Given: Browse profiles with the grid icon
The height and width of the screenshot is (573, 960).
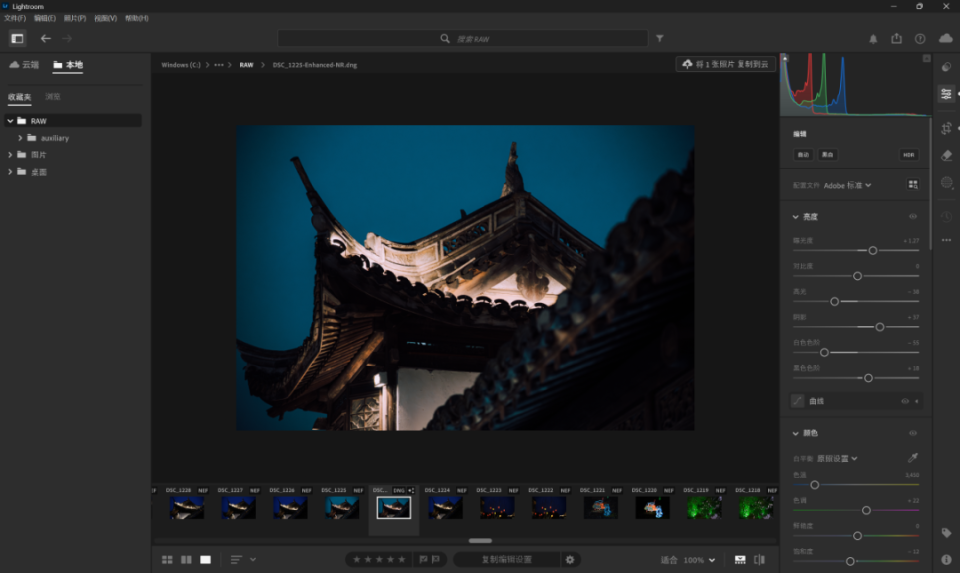Looking at the screenshot, I should click(913, 184).
